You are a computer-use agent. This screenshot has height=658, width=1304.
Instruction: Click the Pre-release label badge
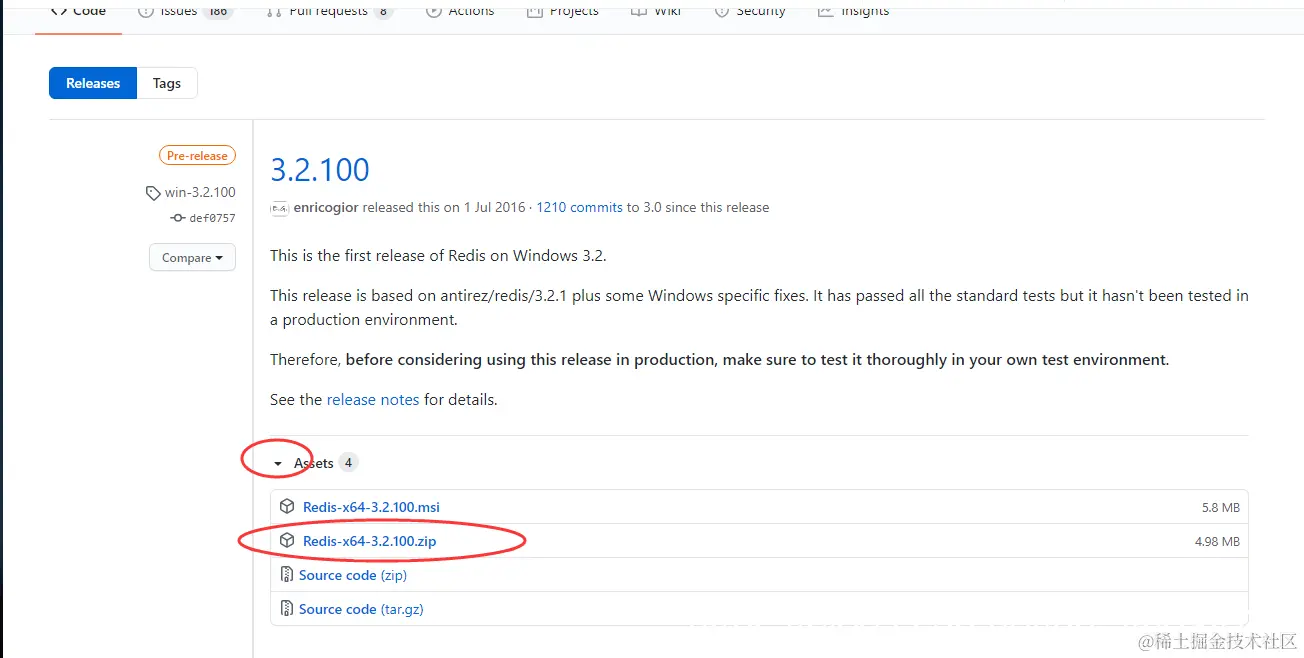(197, 156)
